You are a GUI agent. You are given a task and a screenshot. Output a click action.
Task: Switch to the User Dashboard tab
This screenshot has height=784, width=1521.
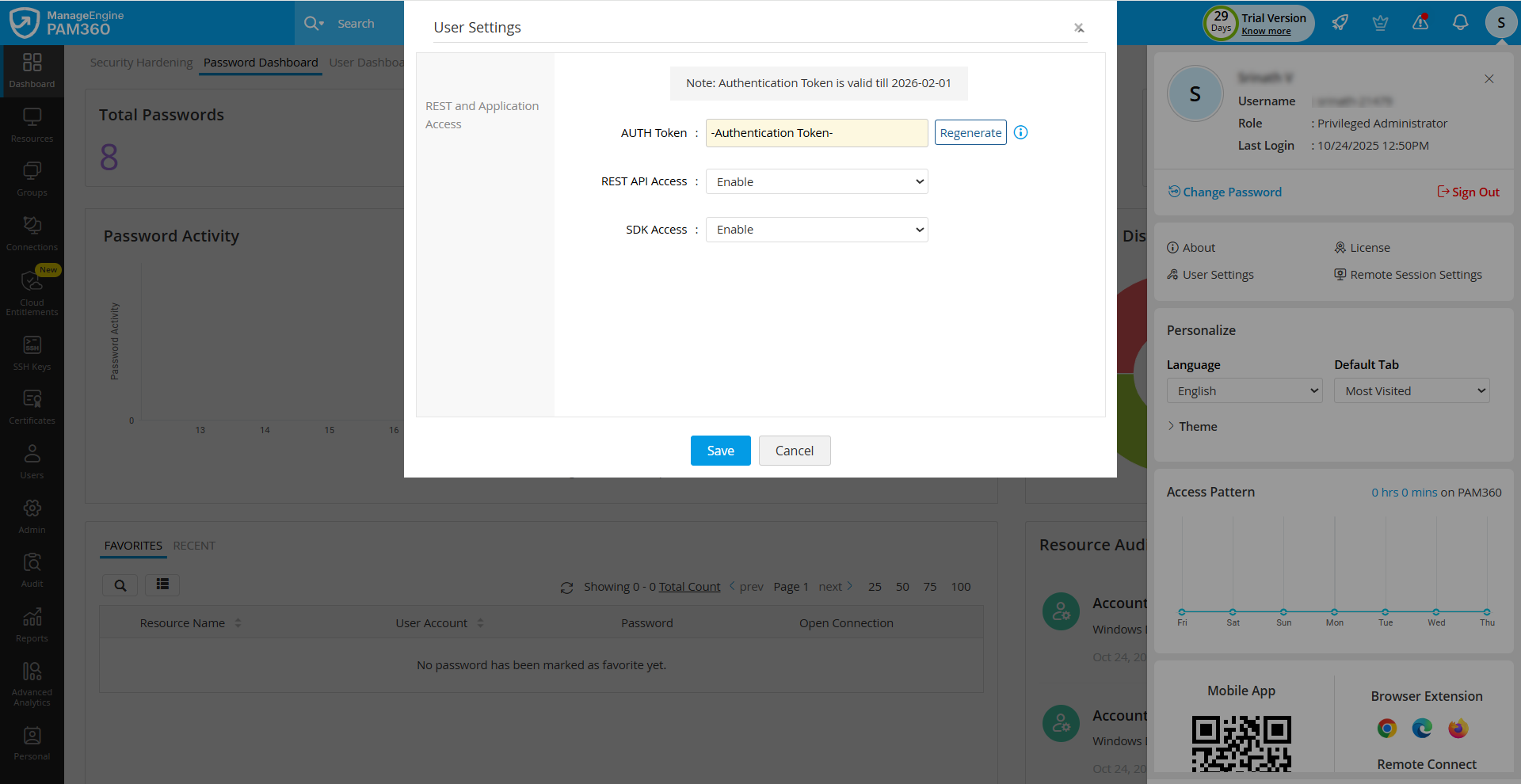[x=367, y=62]
